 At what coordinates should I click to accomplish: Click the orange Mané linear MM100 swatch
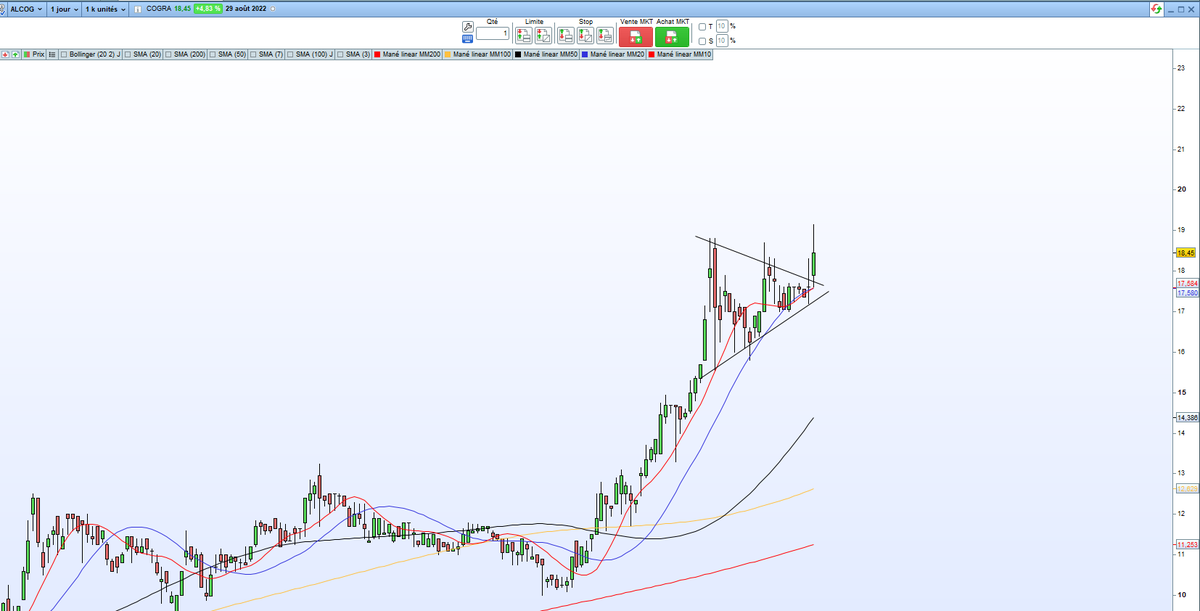tap(448, 54)
